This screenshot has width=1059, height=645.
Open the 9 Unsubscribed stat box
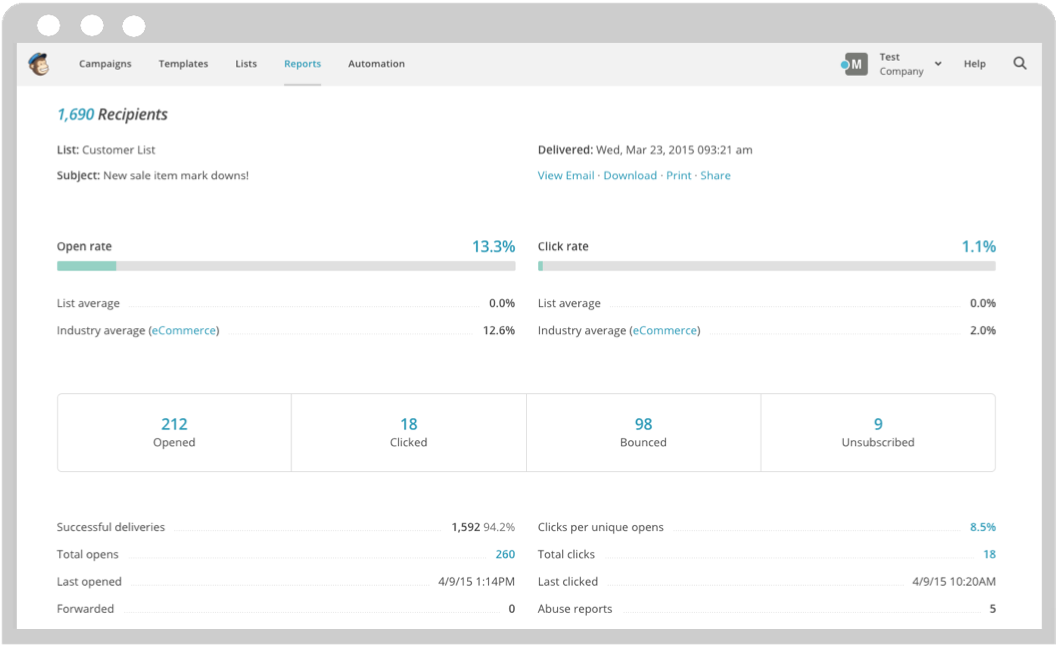click(878, 432)
